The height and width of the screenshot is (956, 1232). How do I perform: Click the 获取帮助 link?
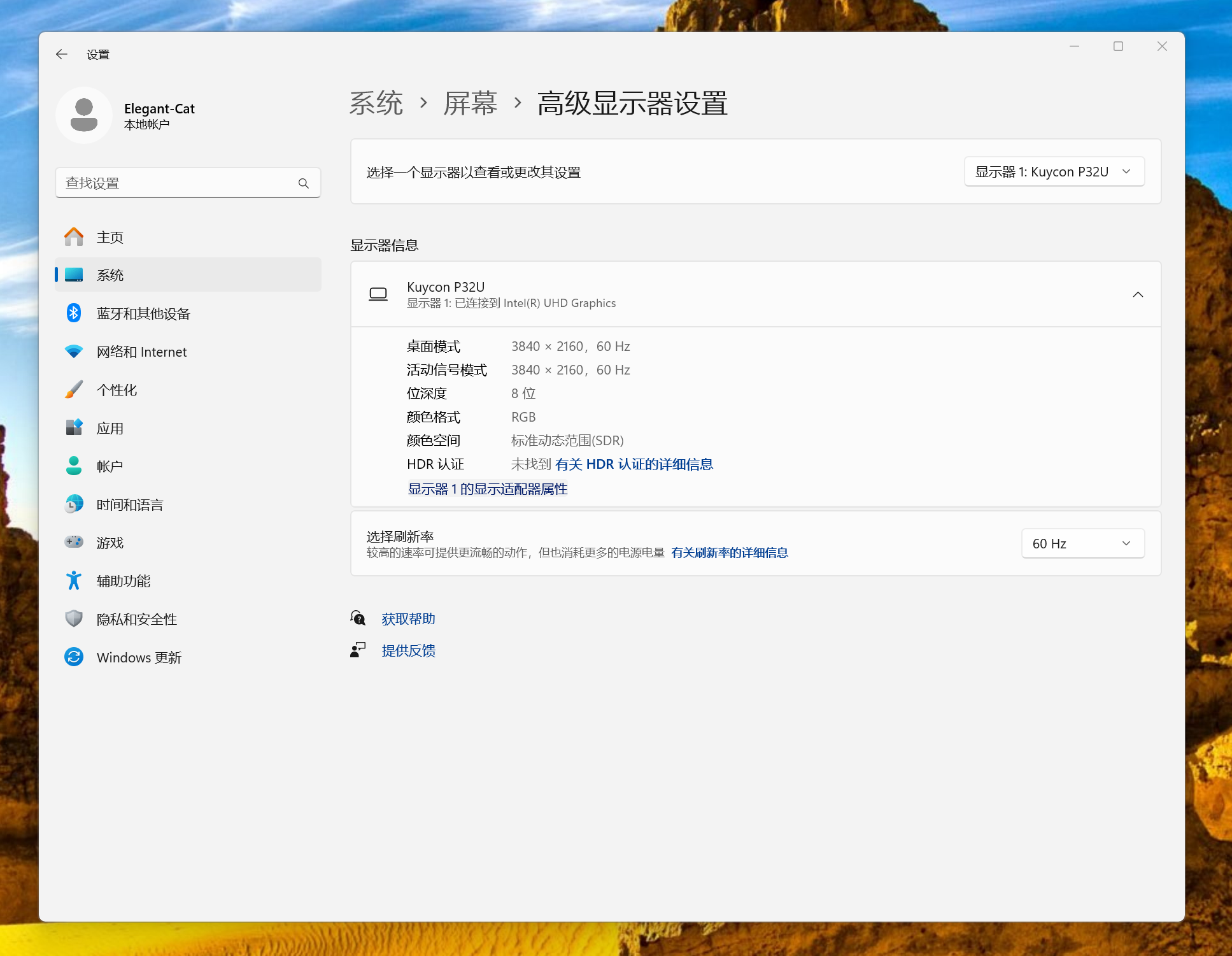click(408, 619)
